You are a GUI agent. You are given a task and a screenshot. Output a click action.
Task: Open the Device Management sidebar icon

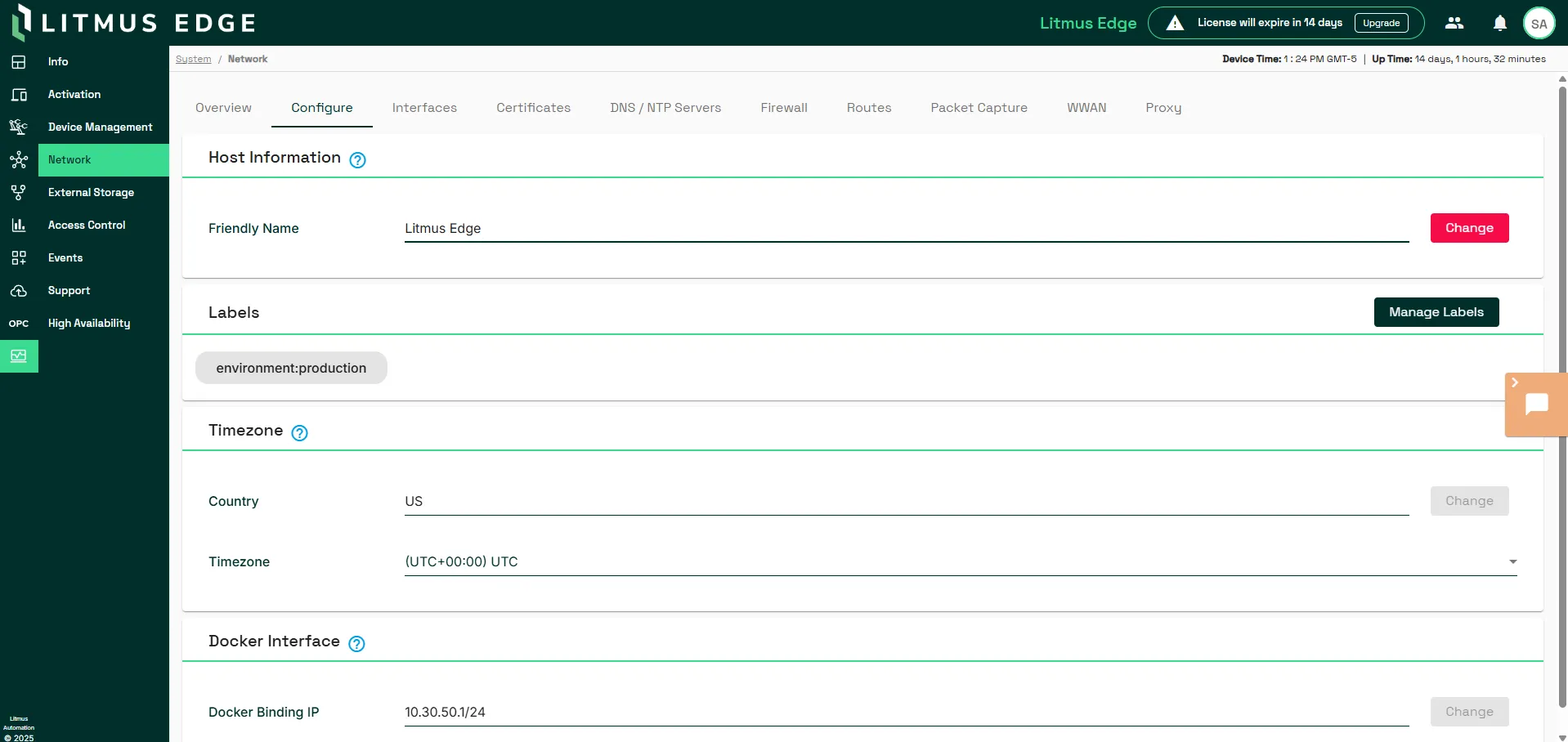(x=19, y=127)
